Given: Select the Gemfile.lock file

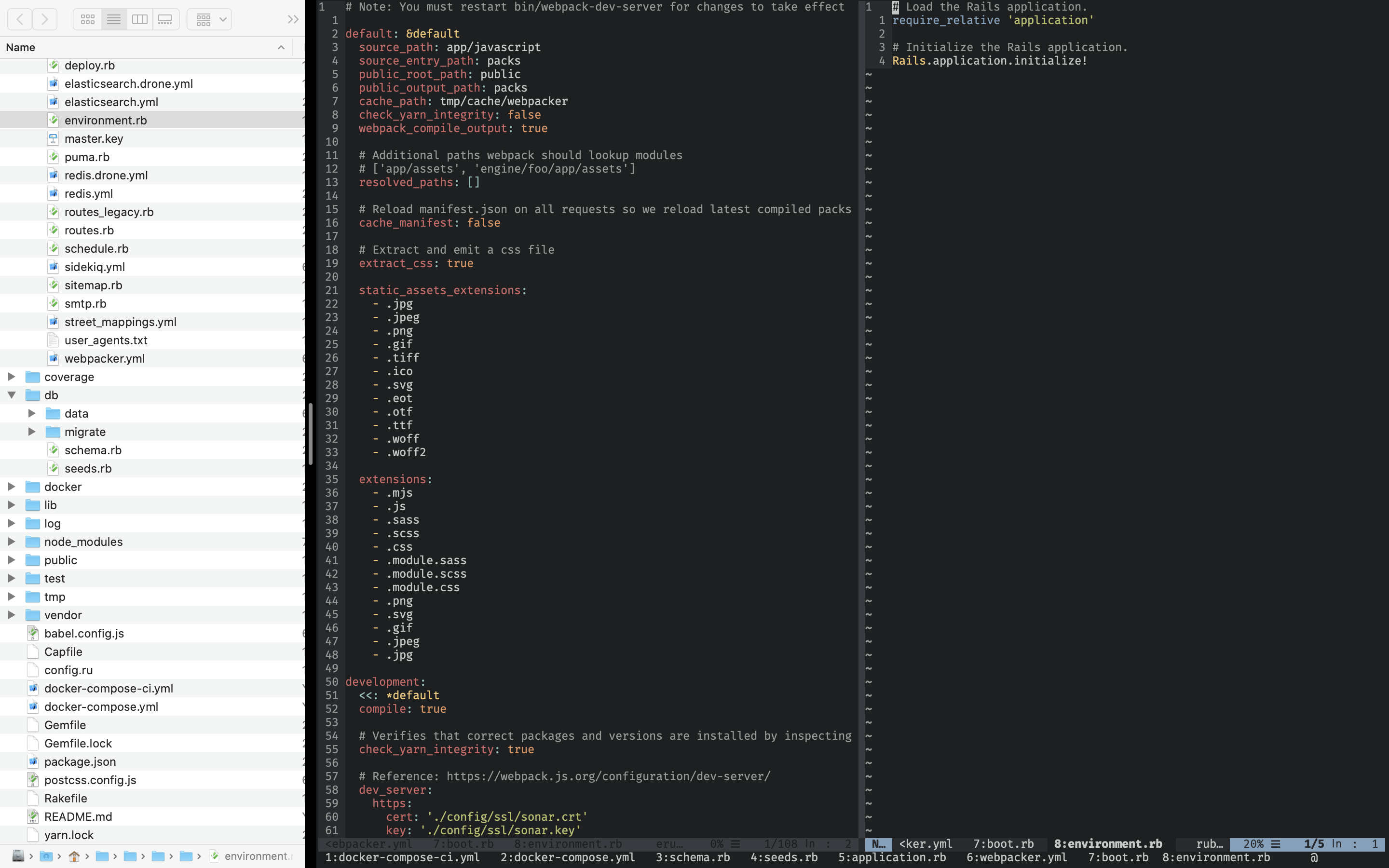Looking at the screenshot, I should point(78,744).
